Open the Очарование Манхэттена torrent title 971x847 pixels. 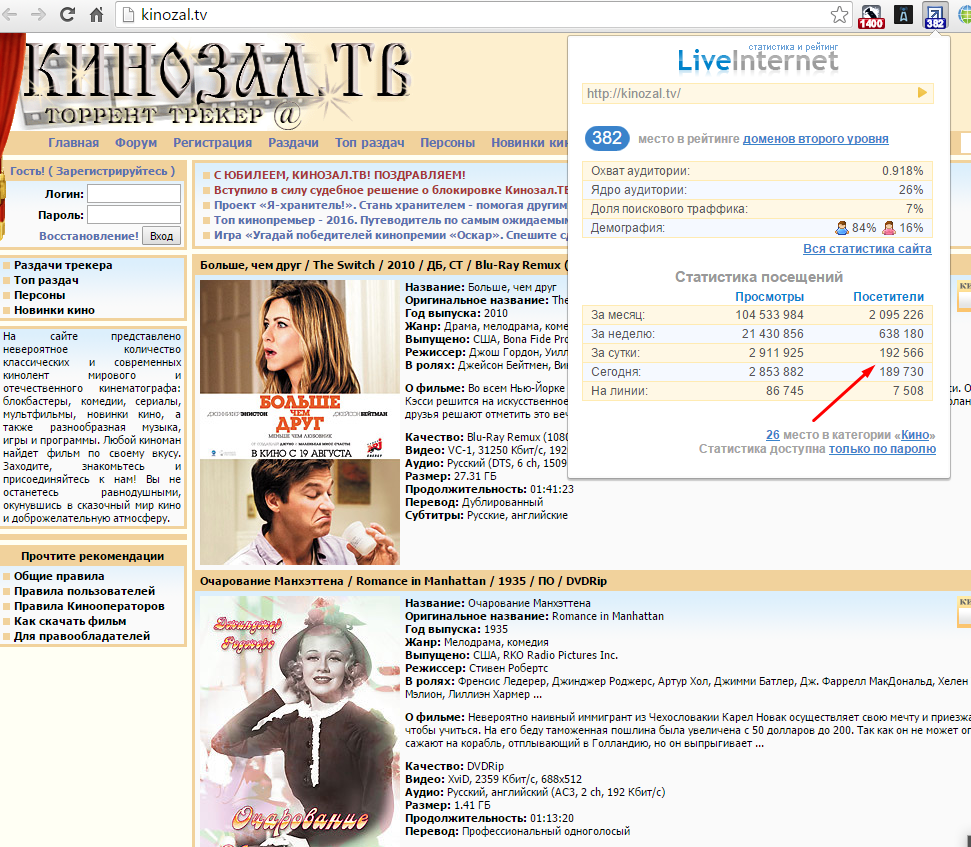pos(403,581)
